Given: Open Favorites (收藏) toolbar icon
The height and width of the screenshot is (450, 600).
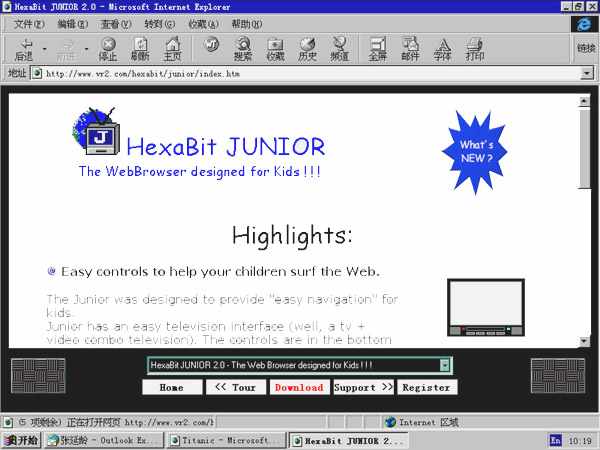Looking at the screenshot, I should point(275,47).
